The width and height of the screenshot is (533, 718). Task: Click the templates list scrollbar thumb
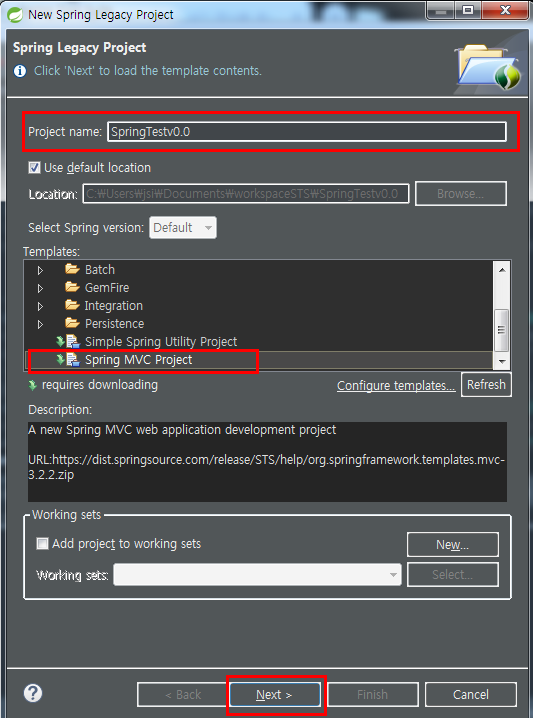click(x=502, y=330)
